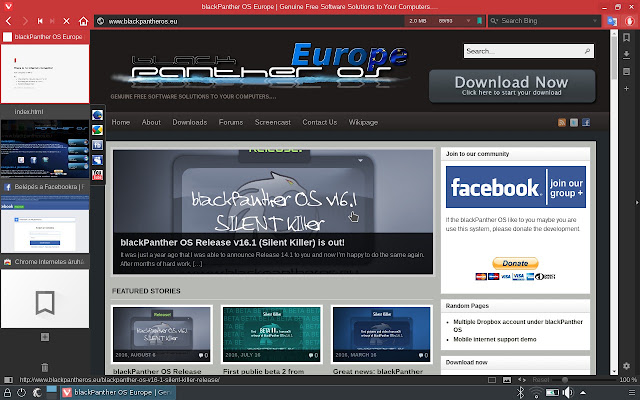The height and width of the screenshot is (400, 640).
Task: Bookmark this page from address bar
Action: coord(480,21)
